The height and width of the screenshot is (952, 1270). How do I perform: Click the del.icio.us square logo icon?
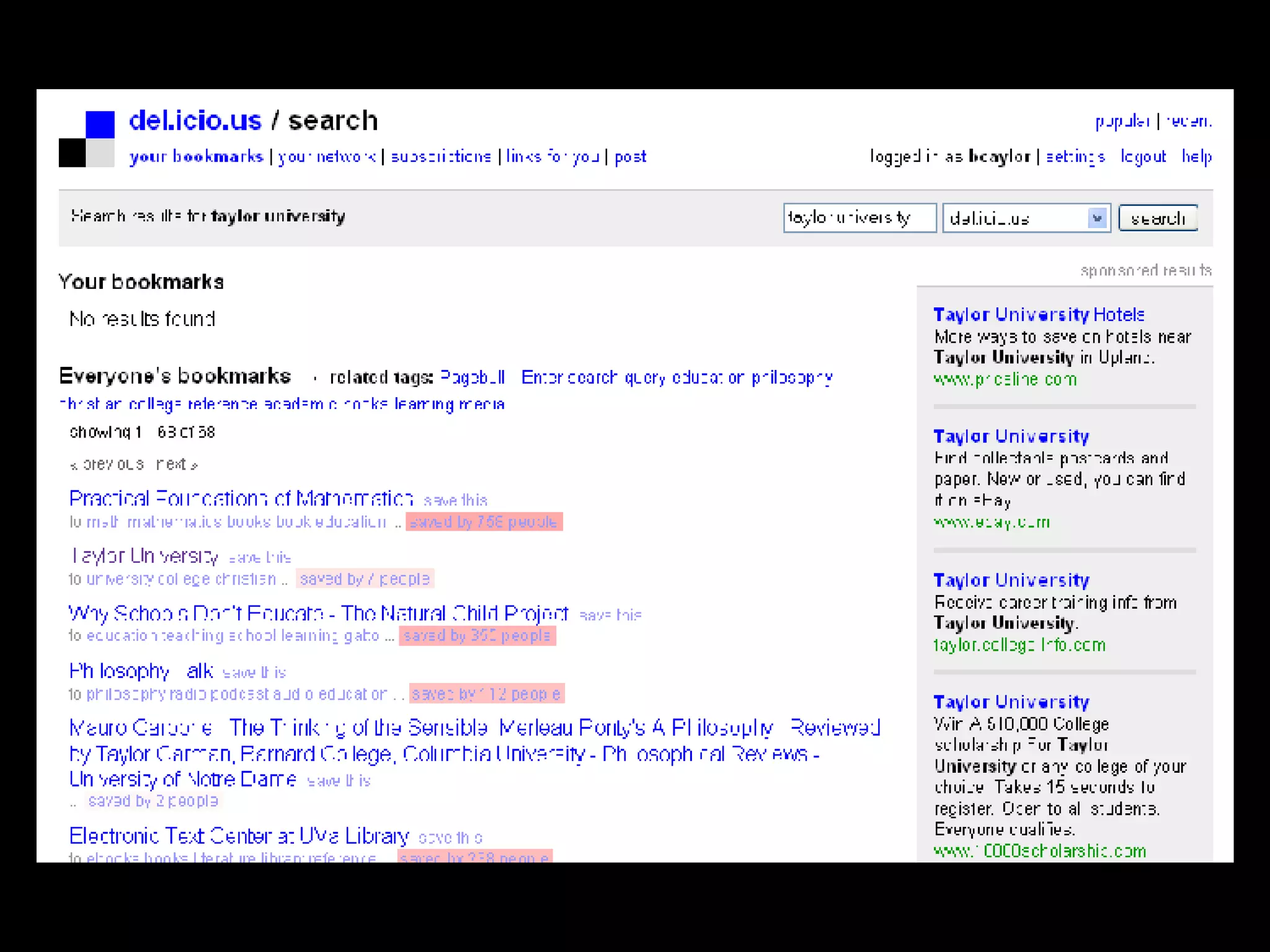coord(87,139)
